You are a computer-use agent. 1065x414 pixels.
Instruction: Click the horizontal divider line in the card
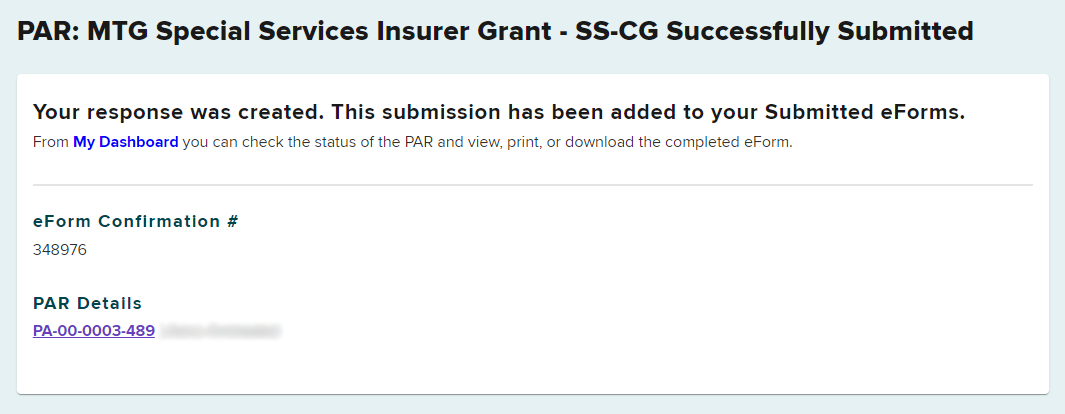coord(532,185)
